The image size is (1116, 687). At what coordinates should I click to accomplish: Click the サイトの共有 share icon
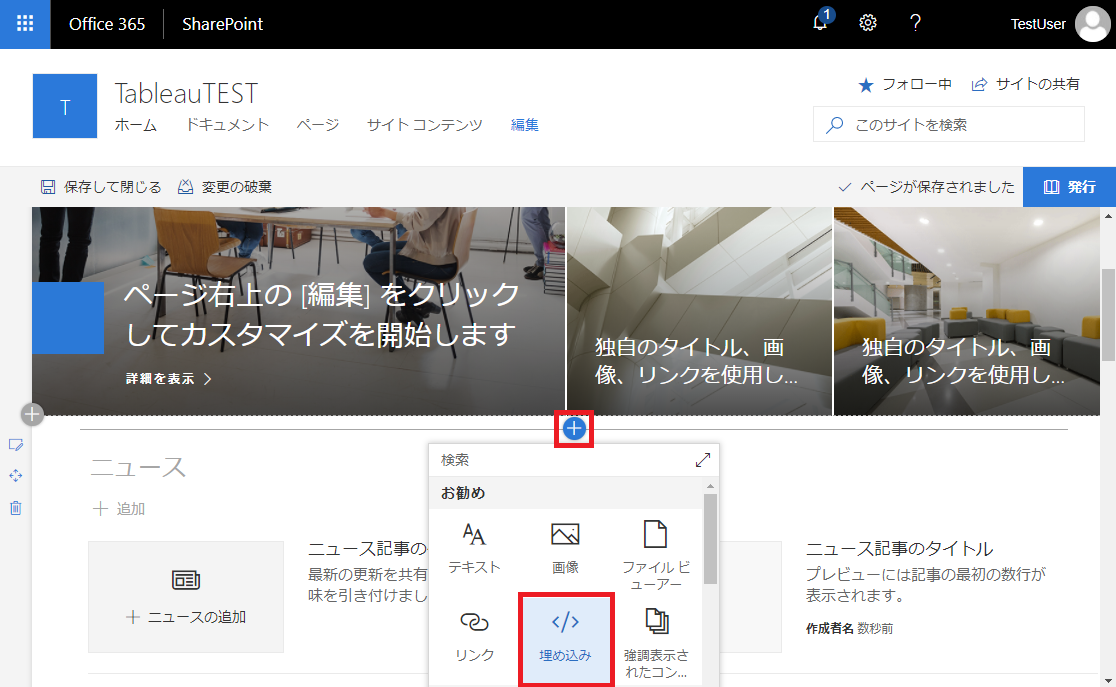(x=979, y=85)
